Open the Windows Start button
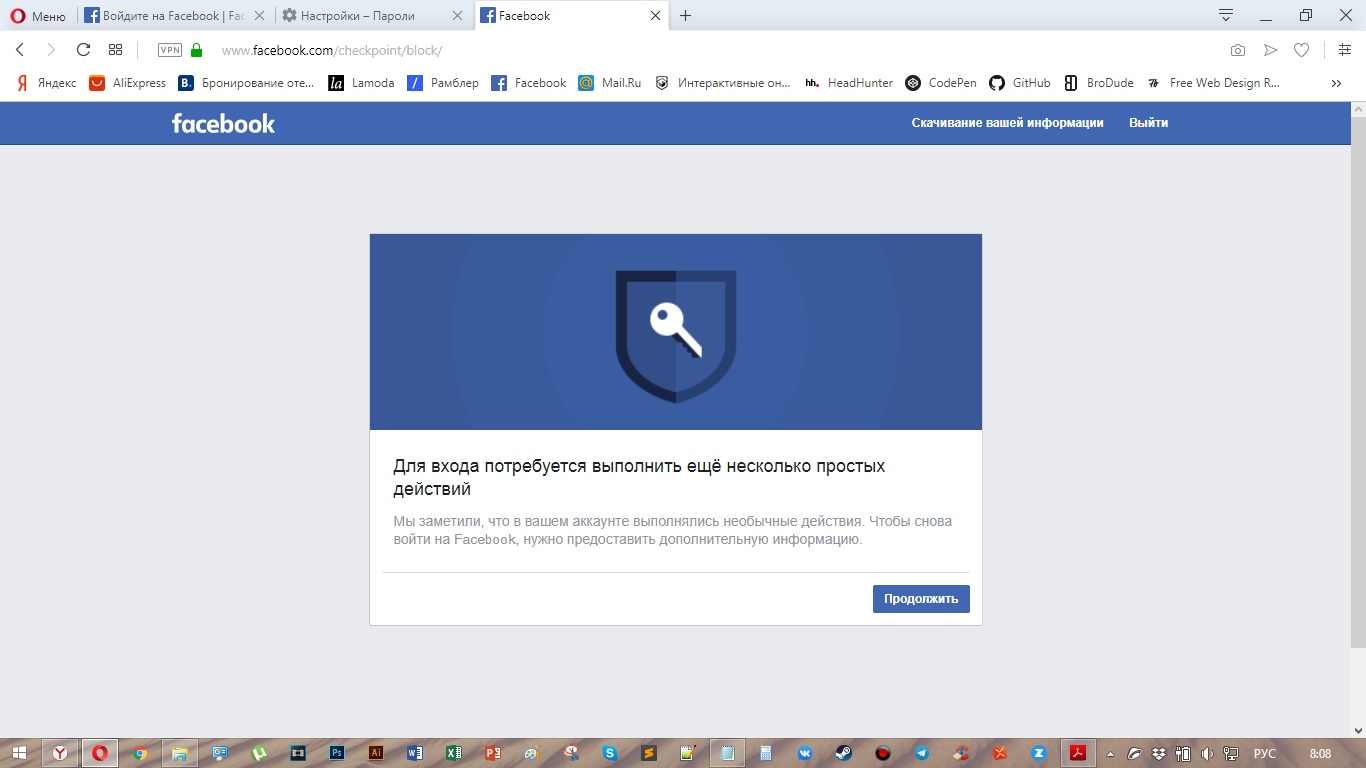The height and width of the screenshot is (768, 1366). 19,753
